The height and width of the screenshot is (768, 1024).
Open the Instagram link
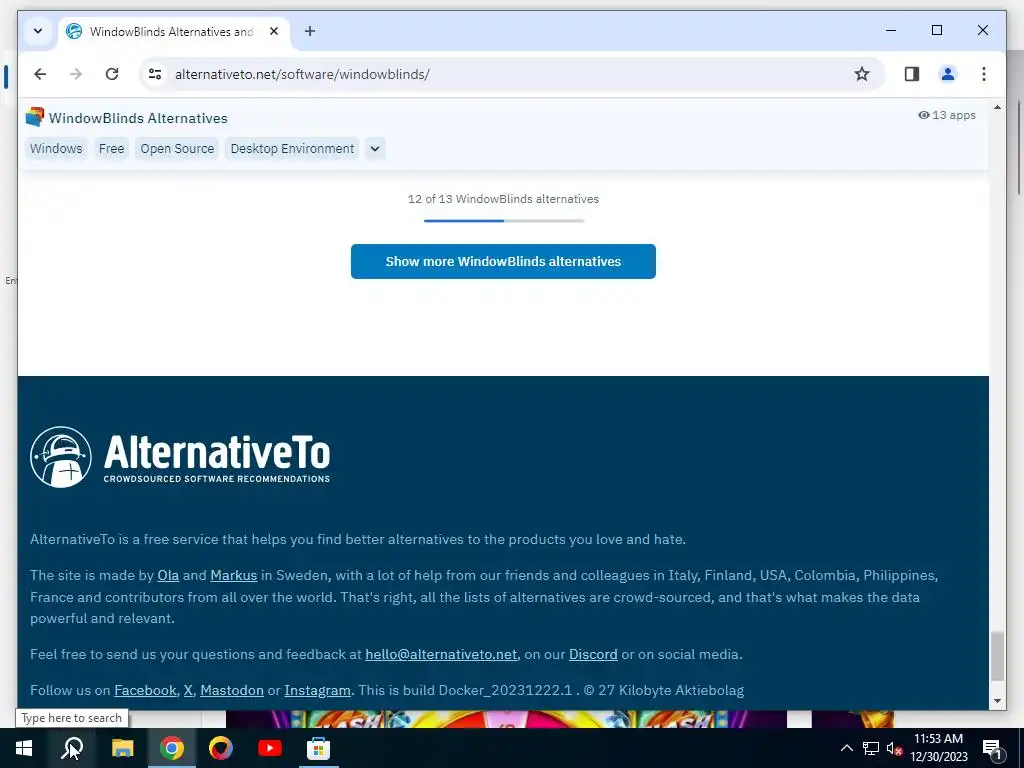(317, 690)
